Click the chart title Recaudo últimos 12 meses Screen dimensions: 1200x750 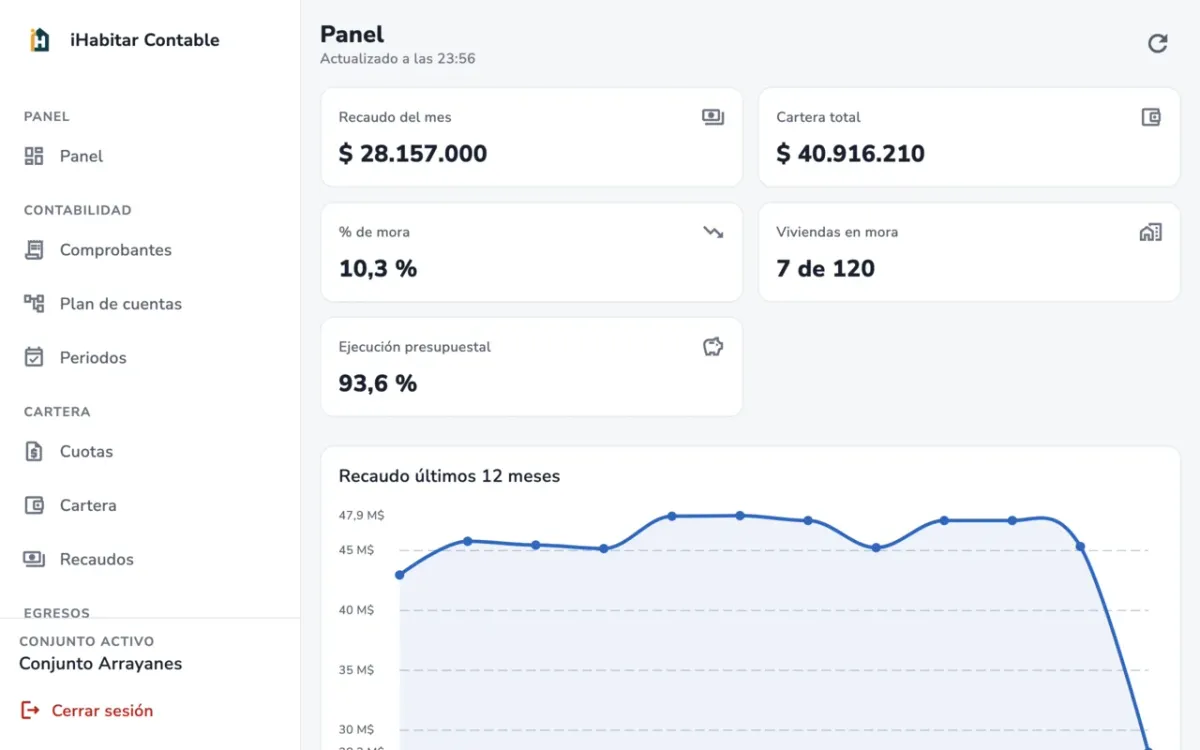click(449, 476)
